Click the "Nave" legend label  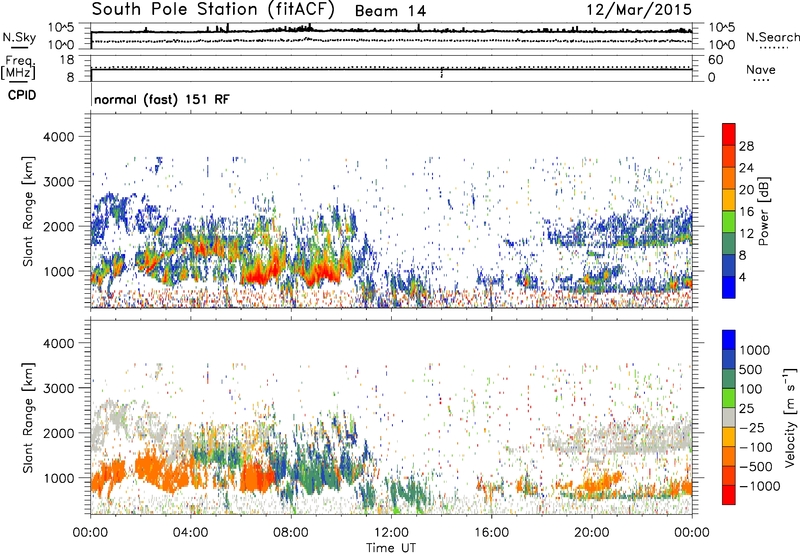pos(761,69)
